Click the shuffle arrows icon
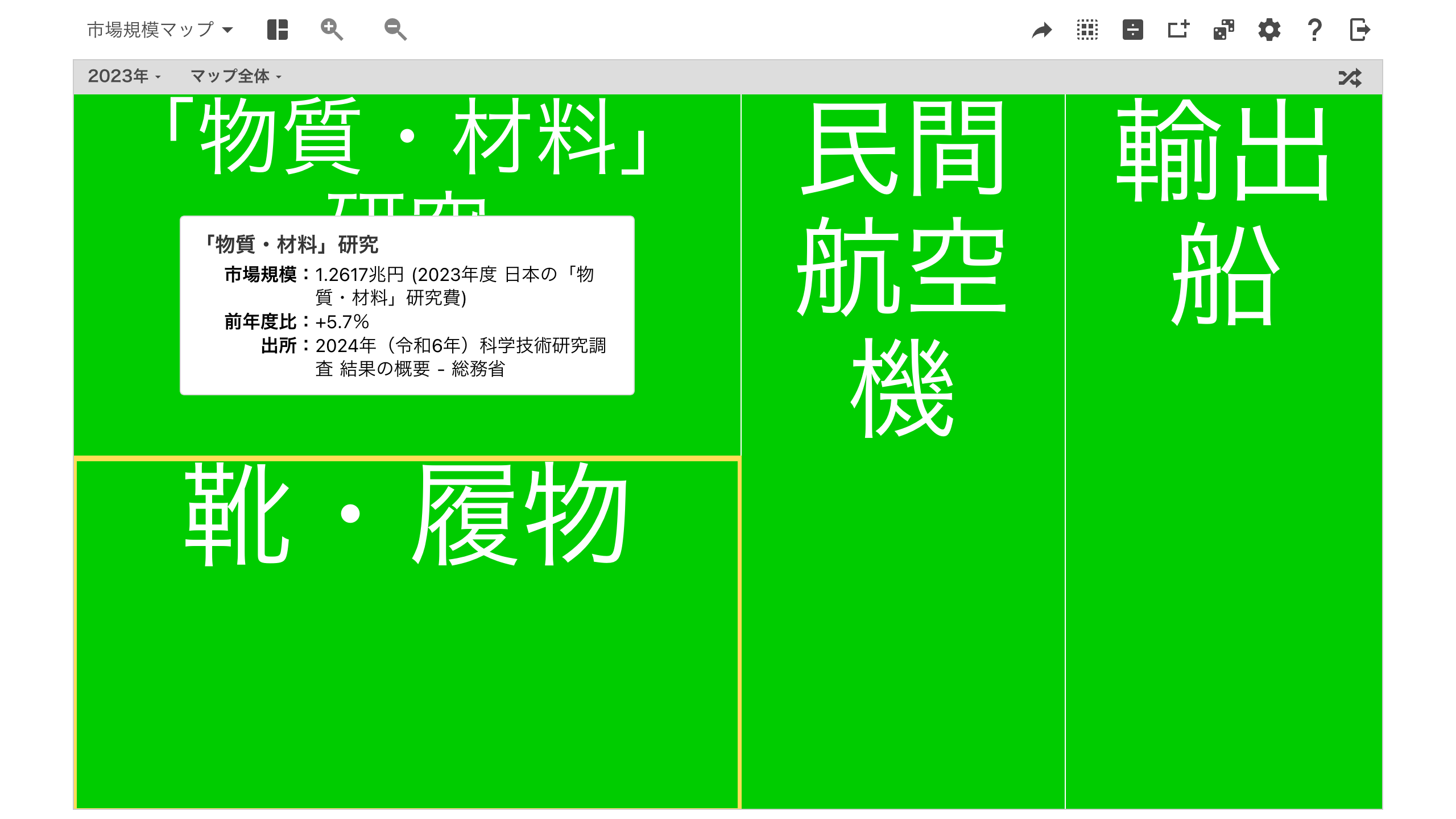Image resolution: width=1456 pixels, height=819 pixels. coord(1350,77)
